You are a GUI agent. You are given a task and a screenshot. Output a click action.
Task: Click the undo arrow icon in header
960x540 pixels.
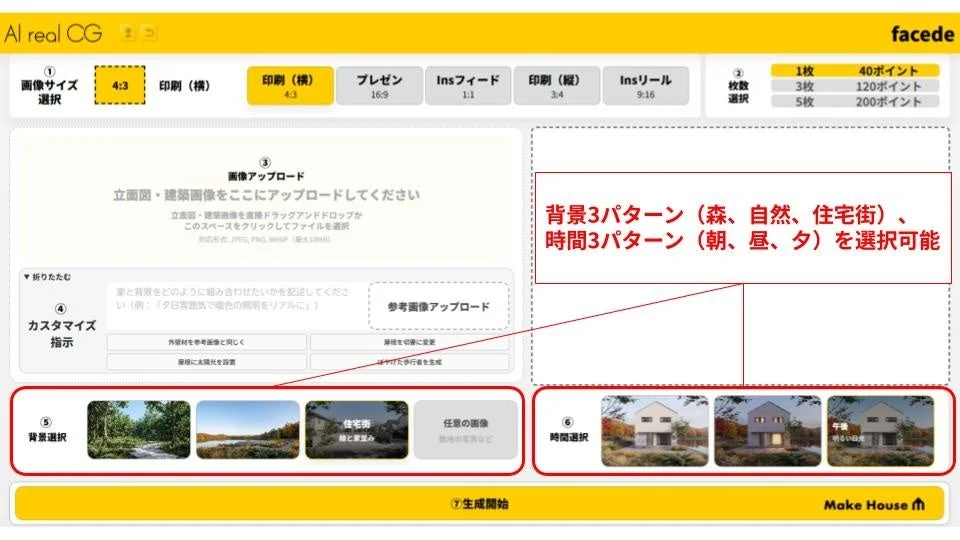[149, 33]
